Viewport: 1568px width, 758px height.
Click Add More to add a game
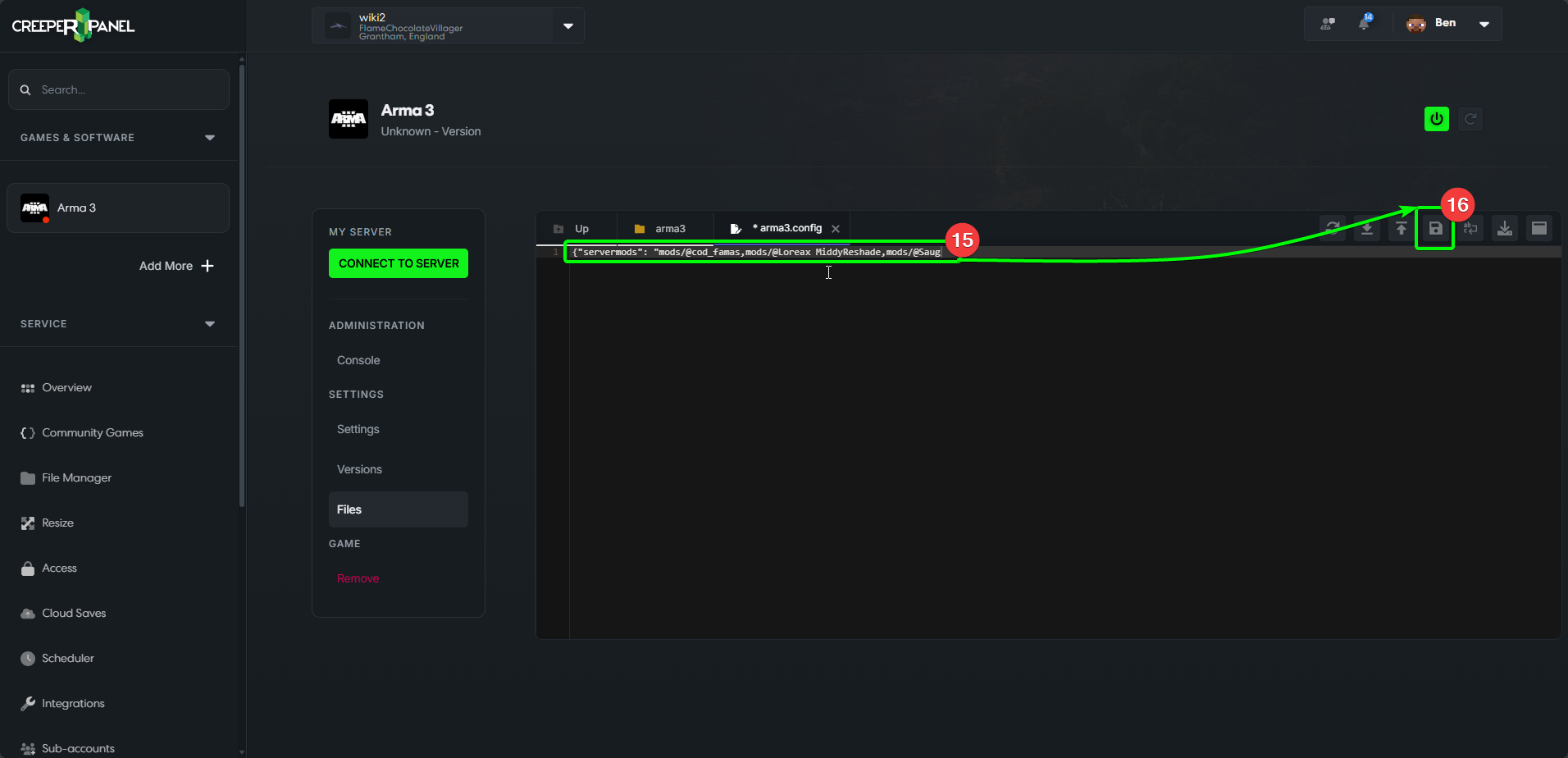coord(175,266)
